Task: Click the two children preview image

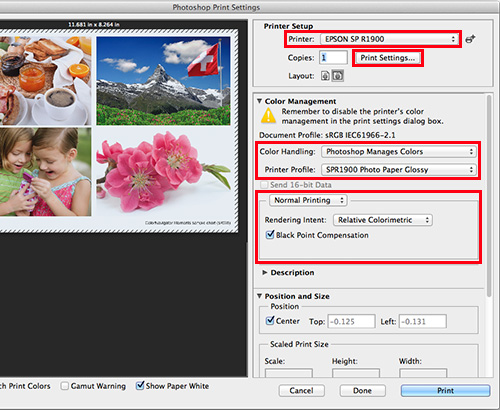Action: 45,172
